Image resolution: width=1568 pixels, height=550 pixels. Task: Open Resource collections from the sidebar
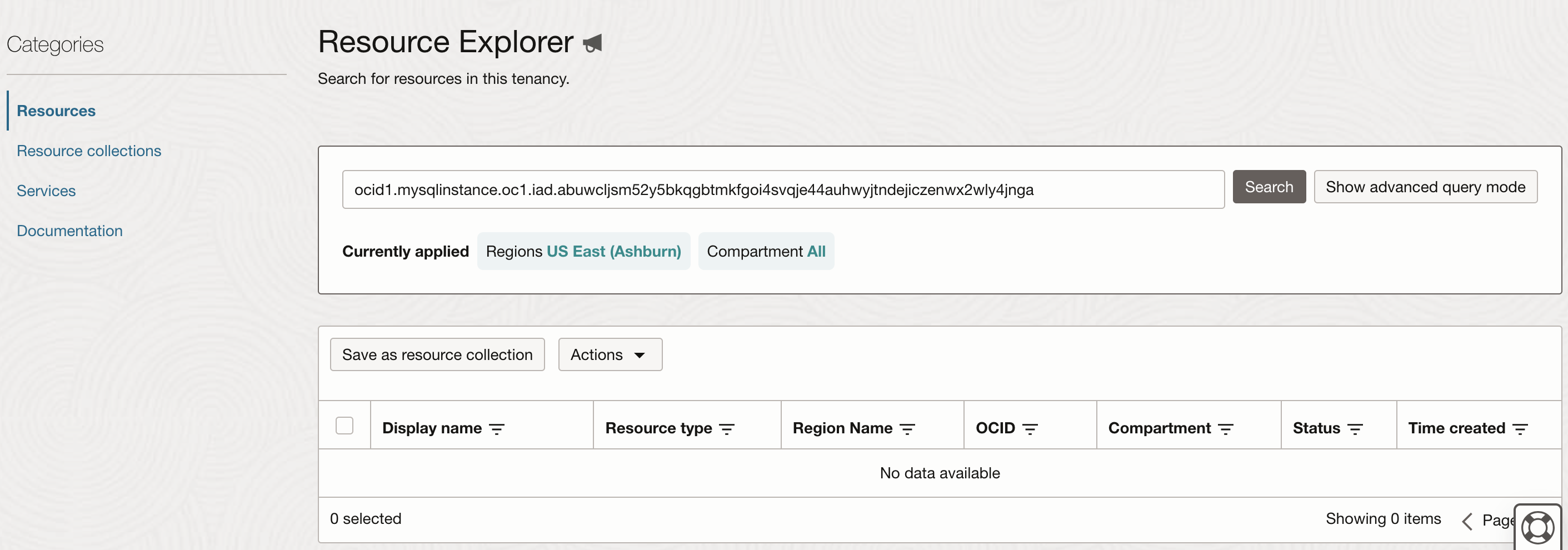[89, 150]
